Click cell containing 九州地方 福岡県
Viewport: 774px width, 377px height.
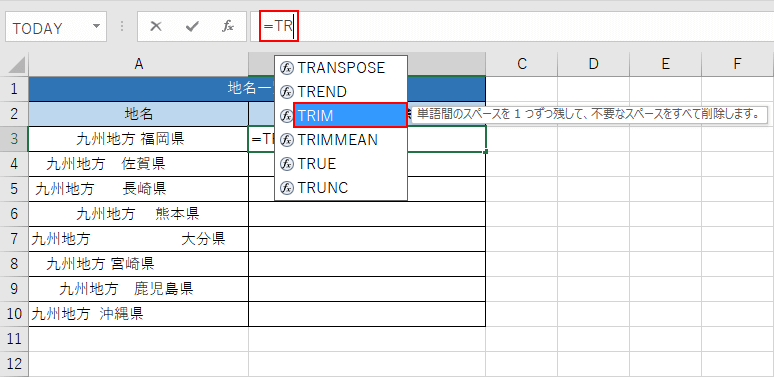[x=139, y=139]
